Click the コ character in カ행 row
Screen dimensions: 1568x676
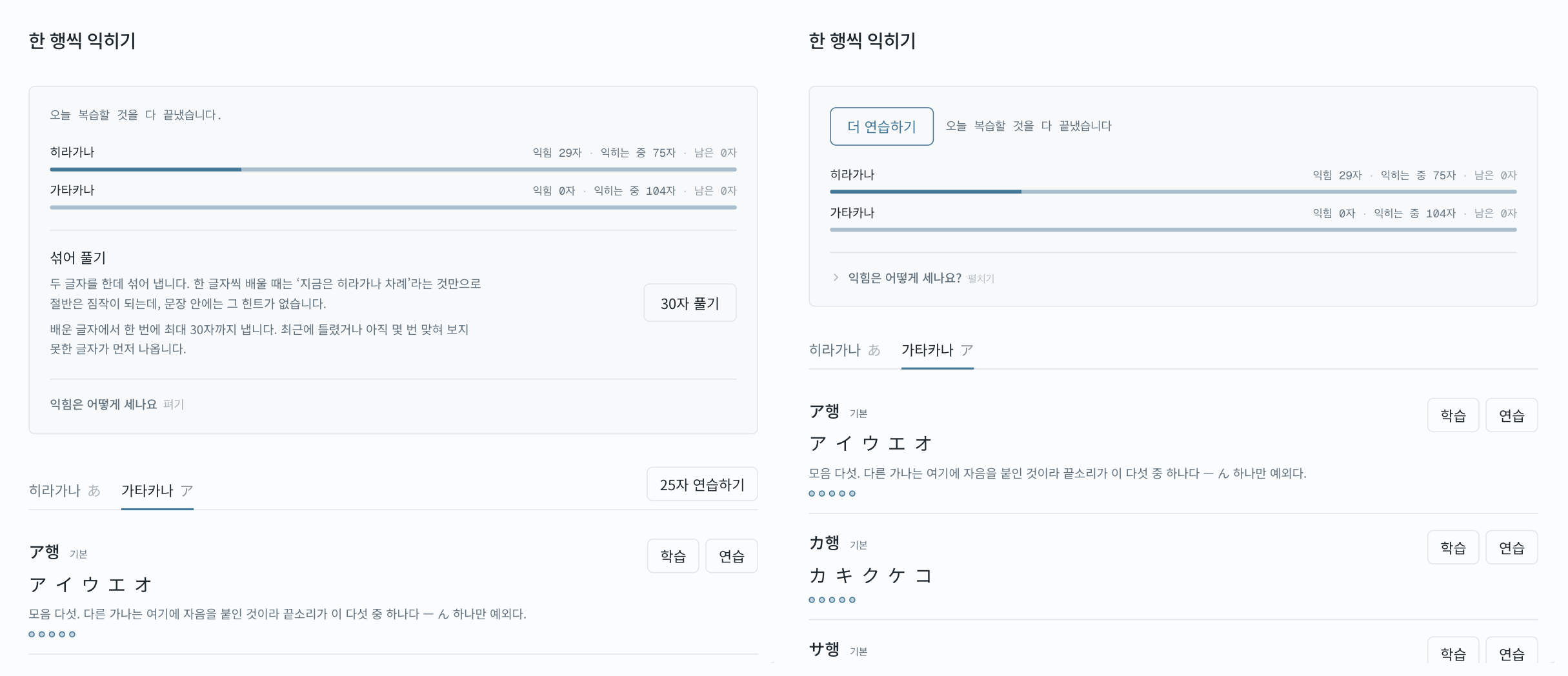coord(923,575)
